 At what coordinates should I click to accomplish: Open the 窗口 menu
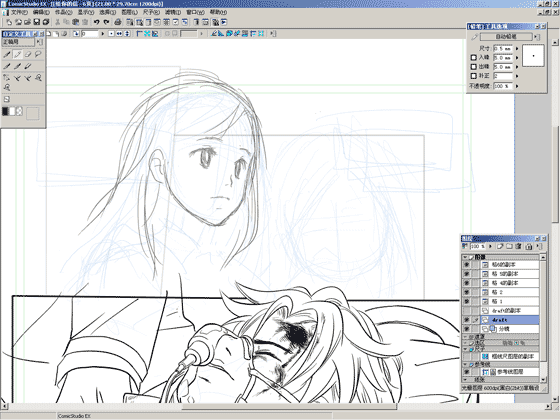click(195, 12)
